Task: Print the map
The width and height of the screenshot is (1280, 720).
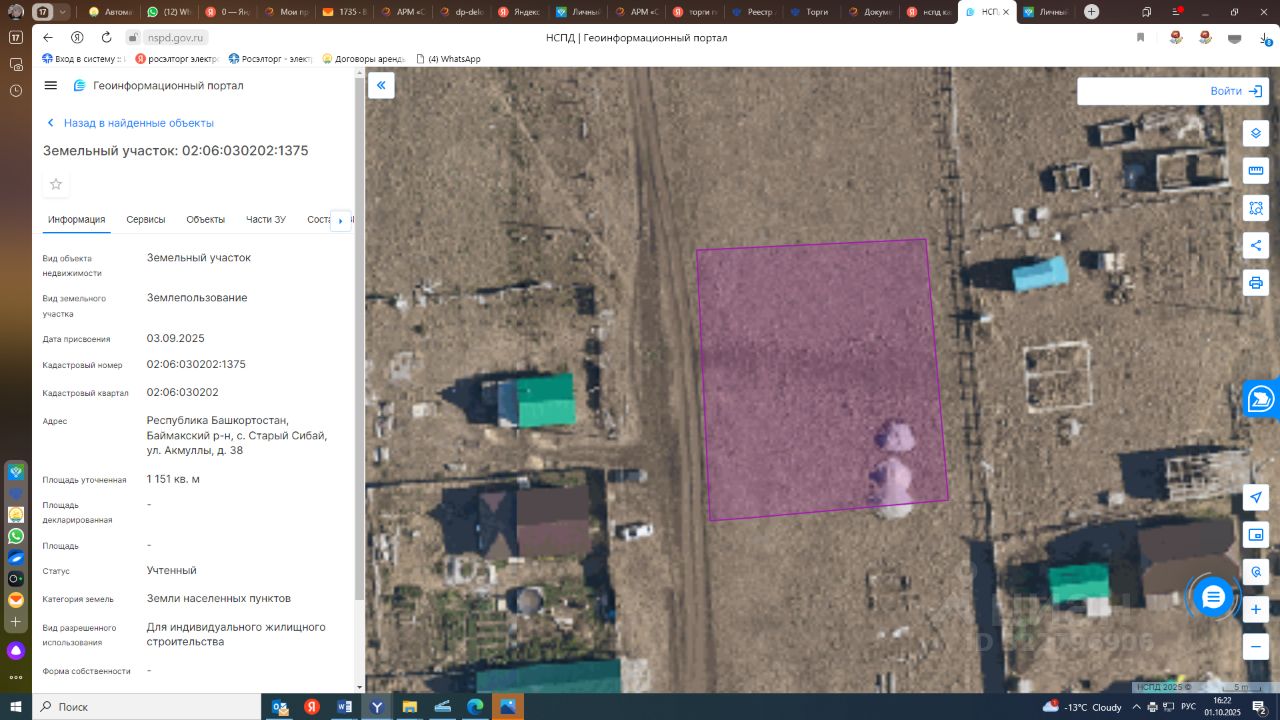Action: tap(1256, 282)
